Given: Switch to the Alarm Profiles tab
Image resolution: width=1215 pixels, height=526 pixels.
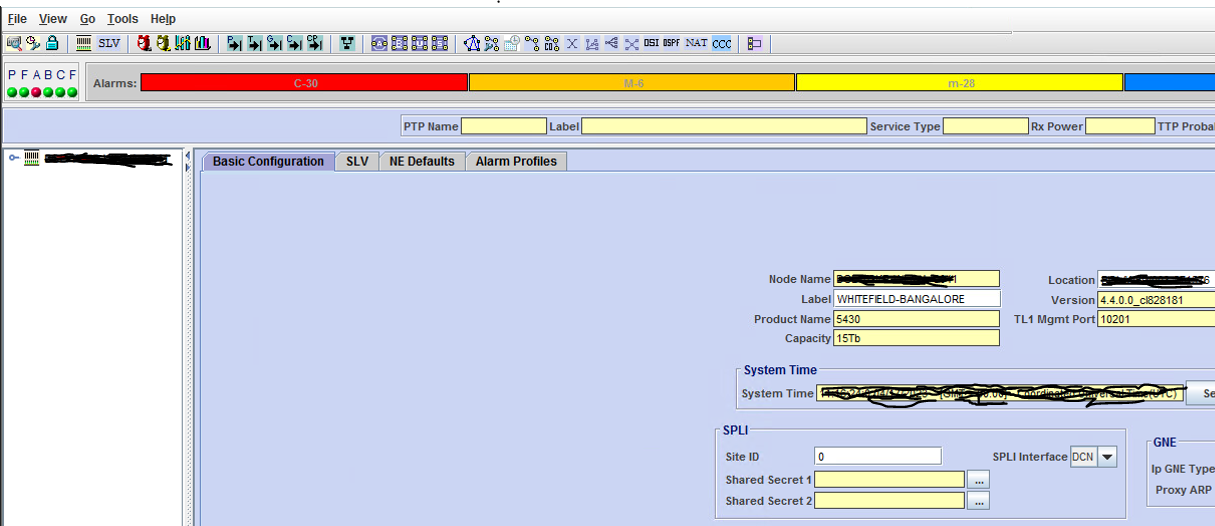Looking at the screenshot, I should coord(516,161).
